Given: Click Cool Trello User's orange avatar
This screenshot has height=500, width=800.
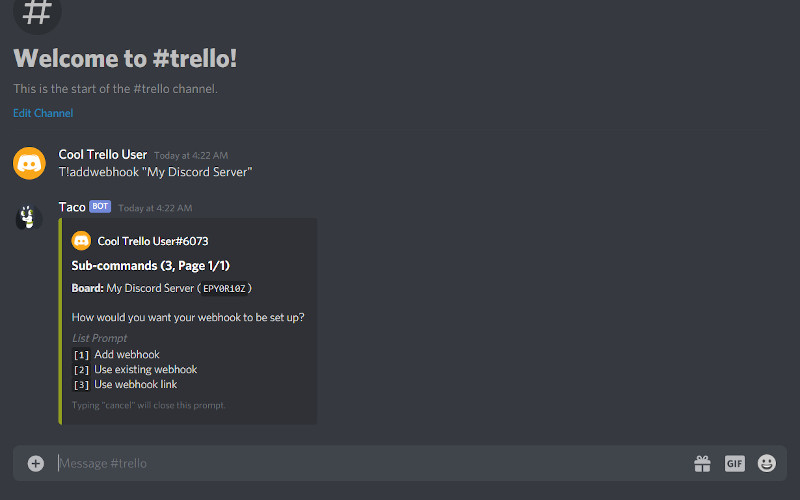Looking at the screenshot, I should click(x=29, y=163).
